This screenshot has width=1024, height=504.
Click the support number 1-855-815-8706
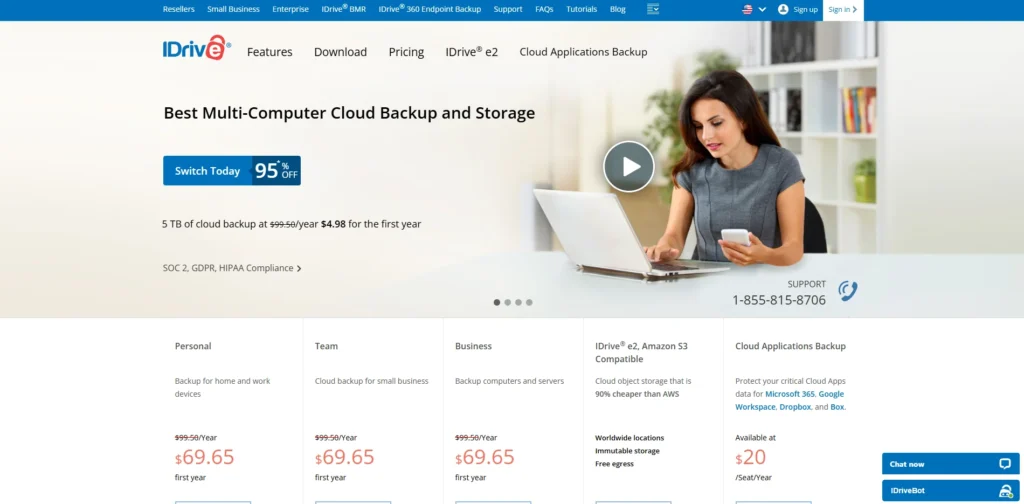[x=779, y=300]
